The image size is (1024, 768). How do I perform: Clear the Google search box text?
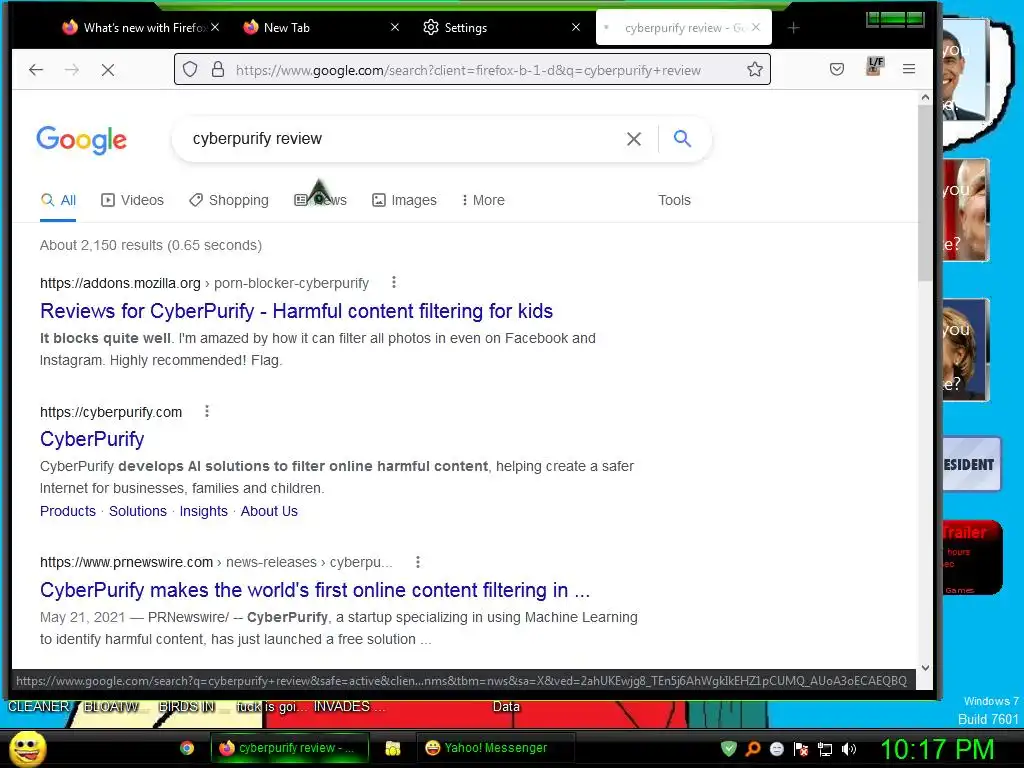click(x=633, y=138)
